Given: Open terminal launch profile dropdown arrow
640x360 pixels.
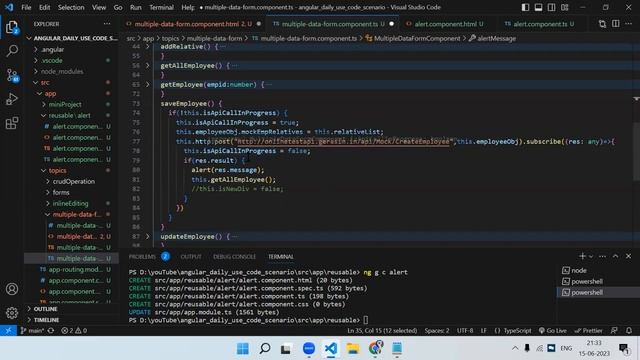Looking at the screenshot, I should point(591,256).
